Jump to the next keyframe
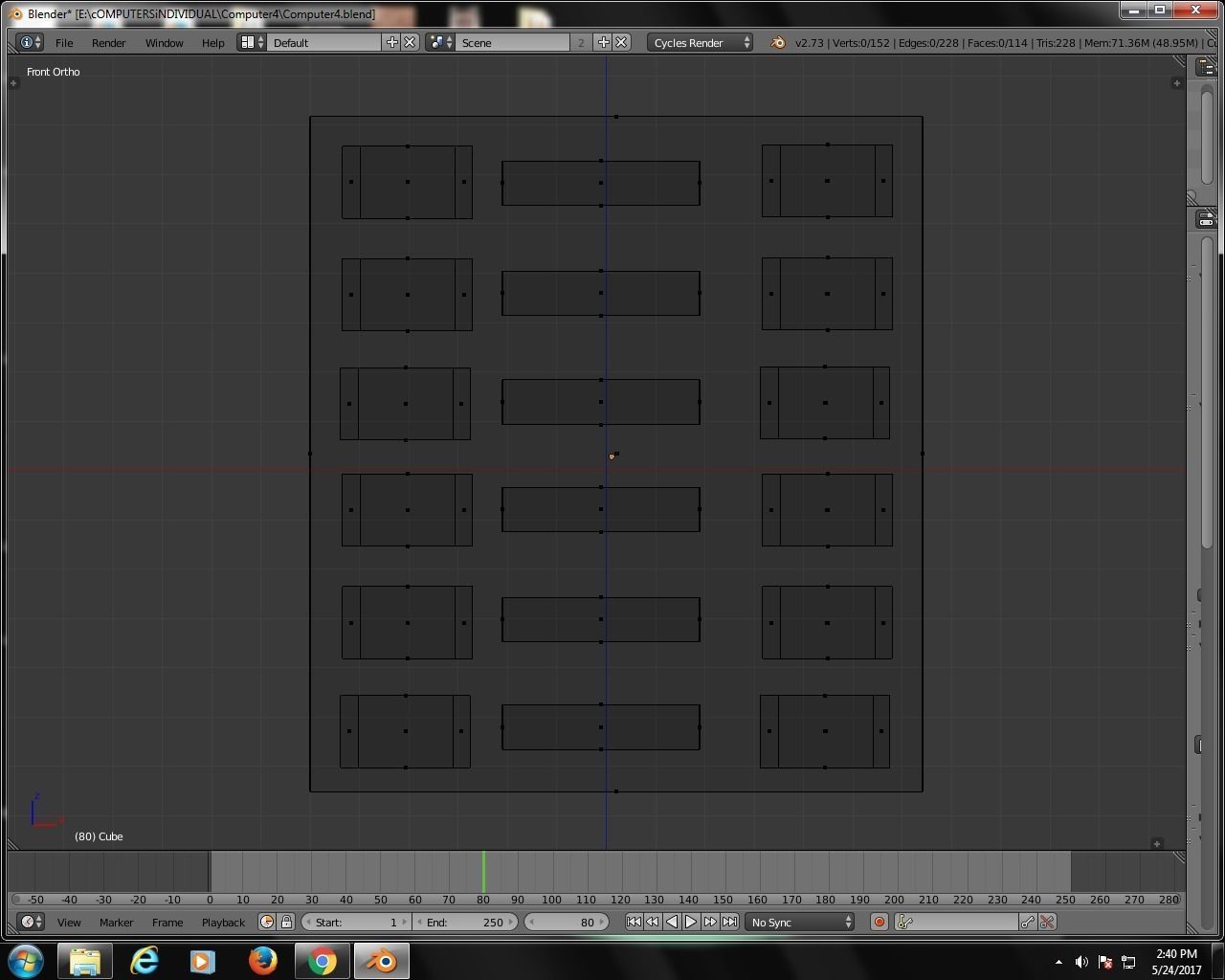1225x980 pixels. [x=710, y=922]
